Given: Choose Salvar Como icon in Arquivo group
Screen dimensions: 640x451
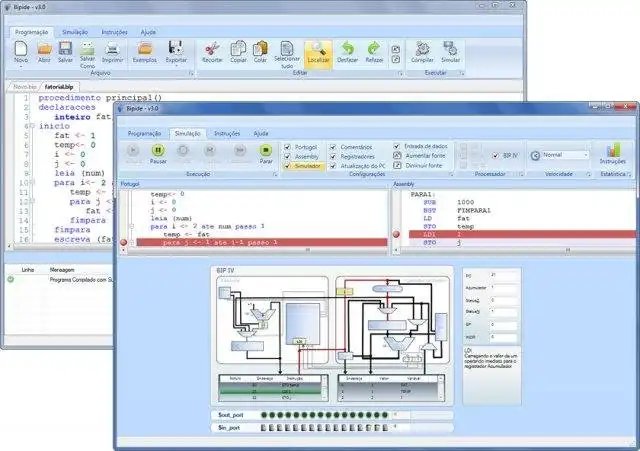Looking at the screenshot, I should pos(87,54).
